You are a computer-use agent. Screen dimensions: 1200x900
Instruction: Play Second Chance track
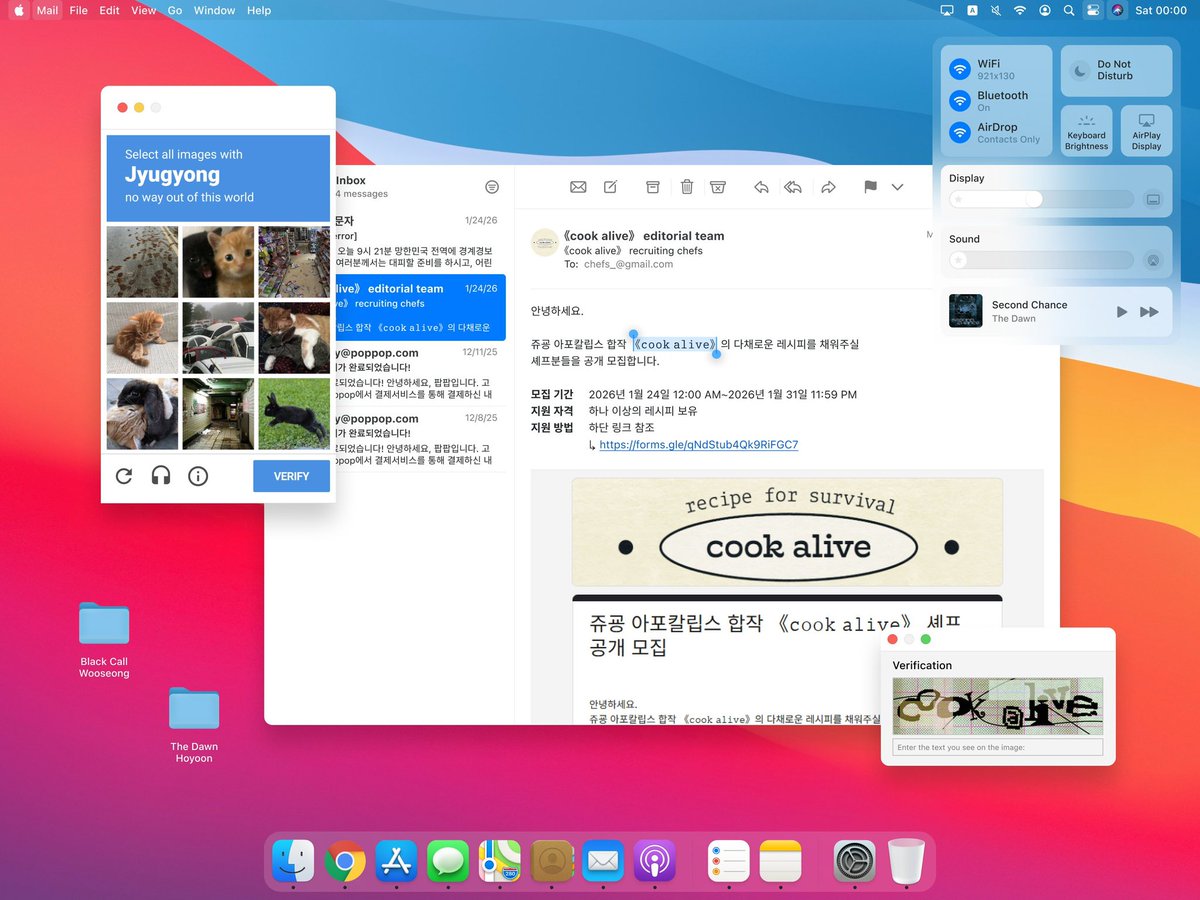[x=1122, y=312]
